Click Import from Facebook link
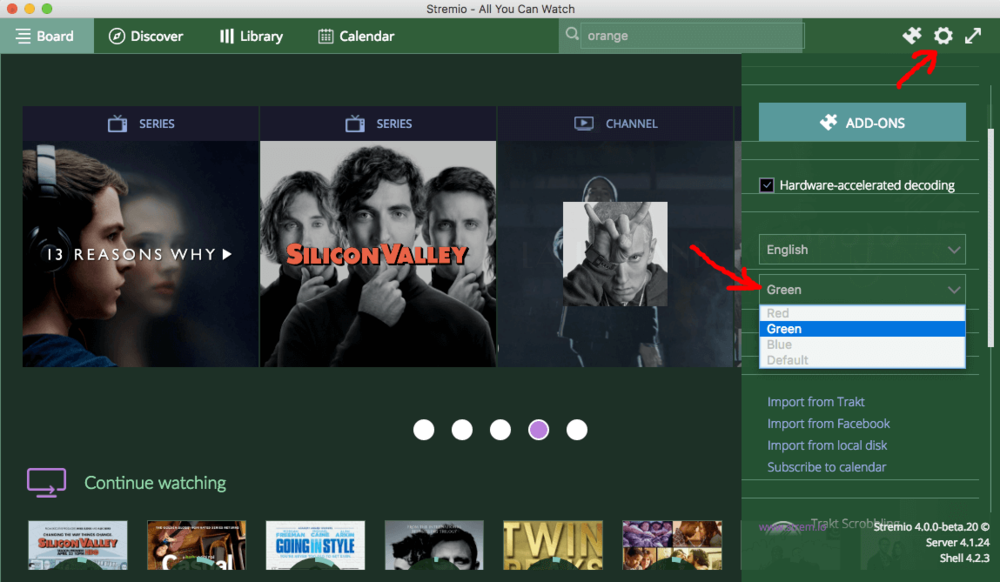The image size is (1000, 582). tap(828, 423)
